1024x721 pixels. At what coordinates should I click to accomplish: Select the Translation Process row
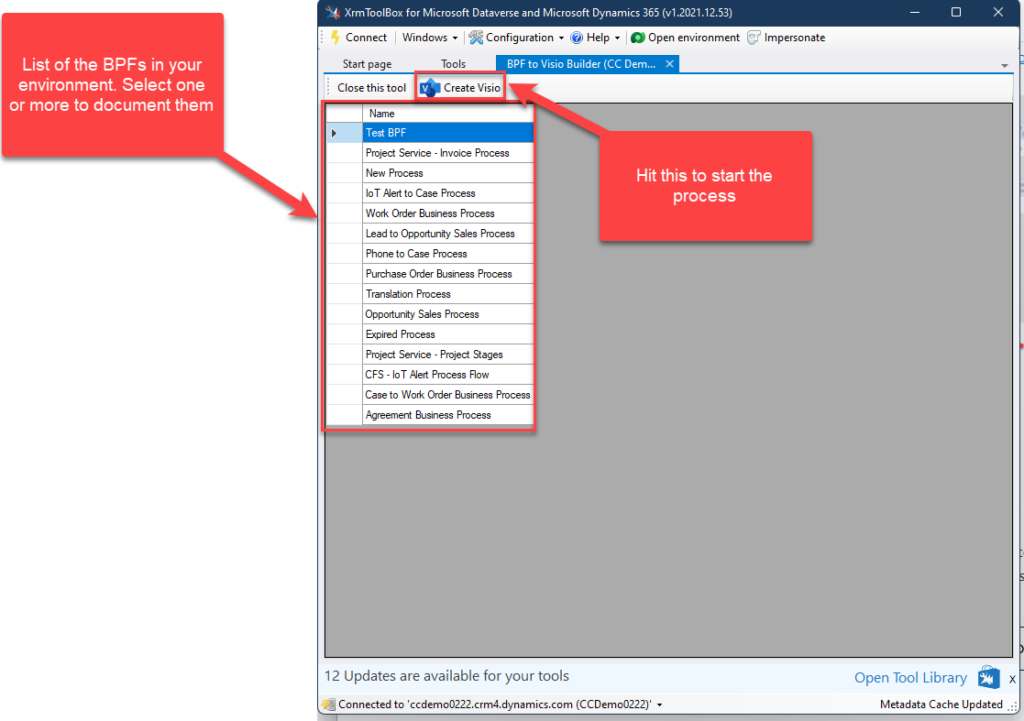click(448, 295)
